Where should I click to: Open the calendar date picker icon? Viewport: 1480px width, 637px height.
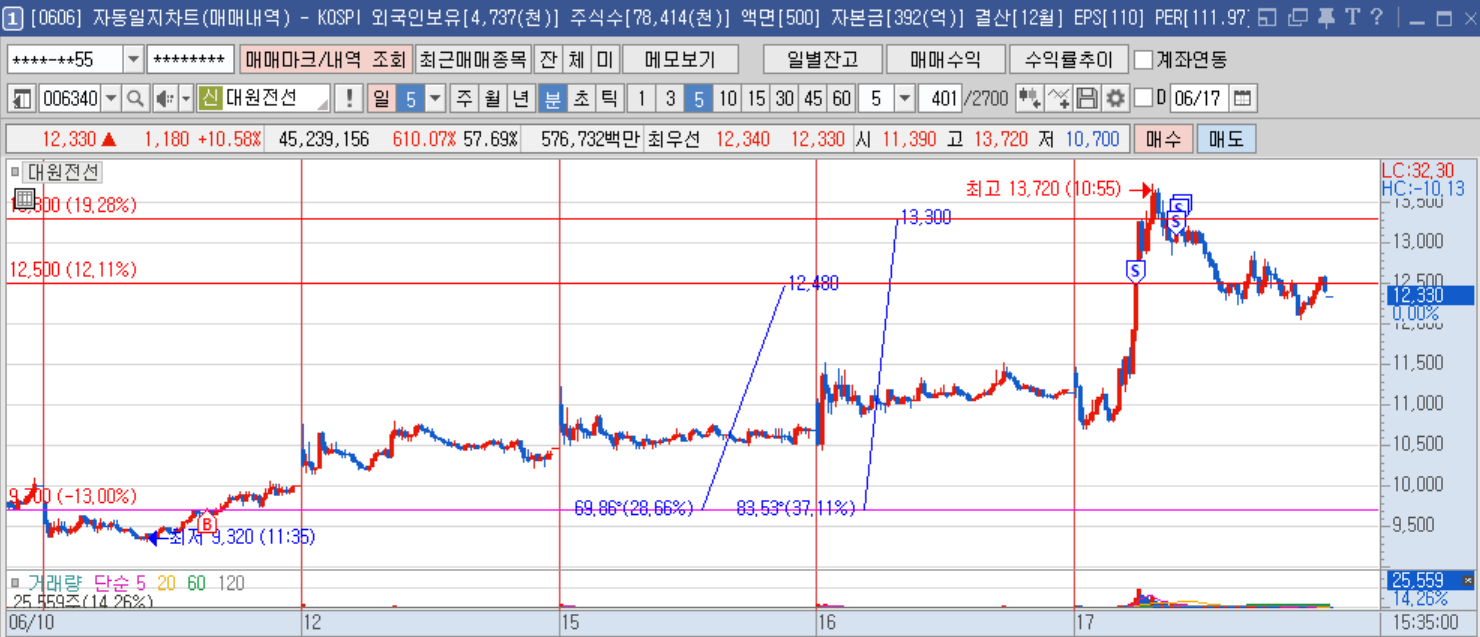(1242, 98)
